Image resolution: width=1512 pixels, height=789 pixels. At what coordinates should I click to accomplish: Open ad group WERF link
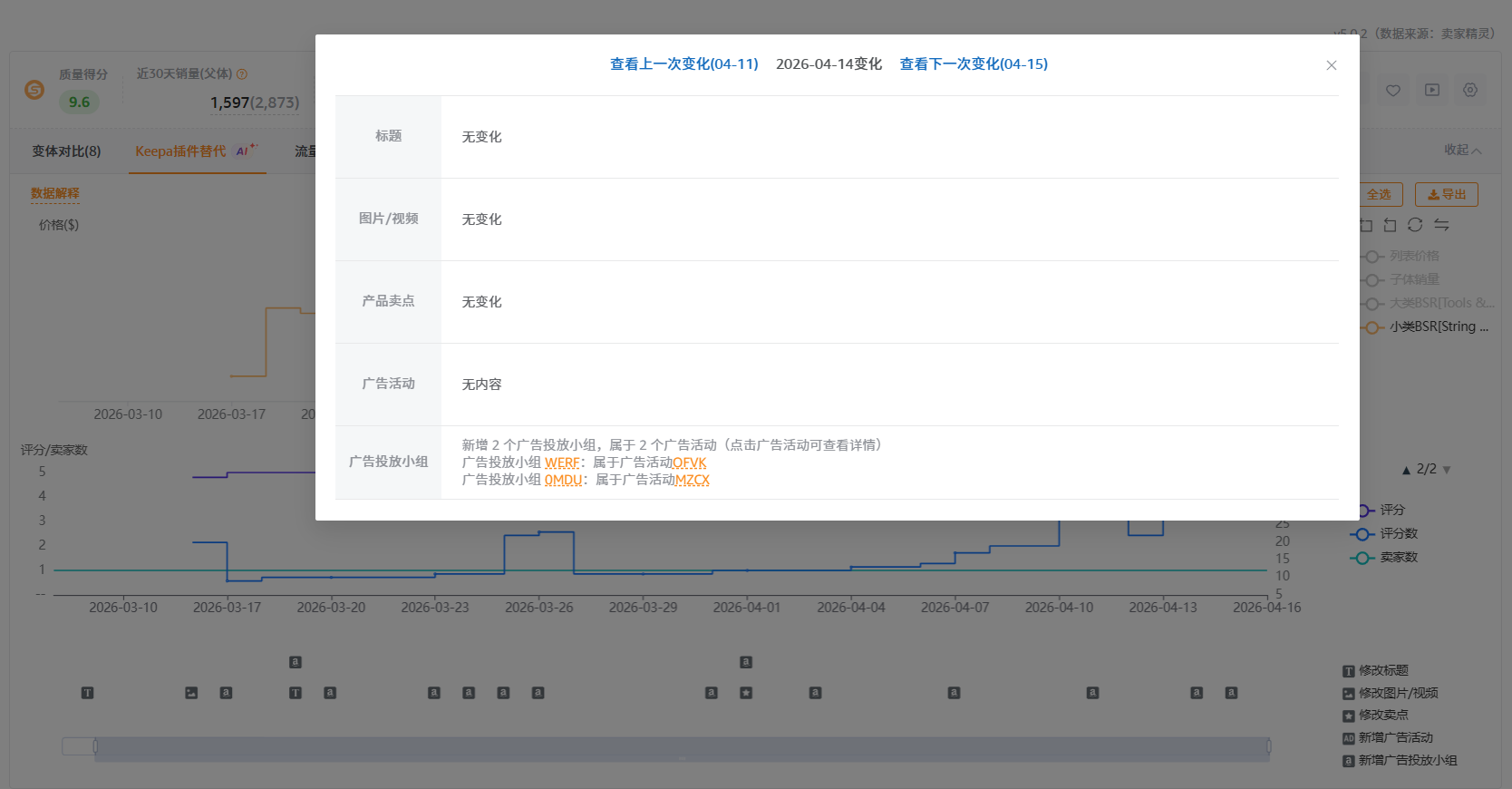(x=562, y=463)
